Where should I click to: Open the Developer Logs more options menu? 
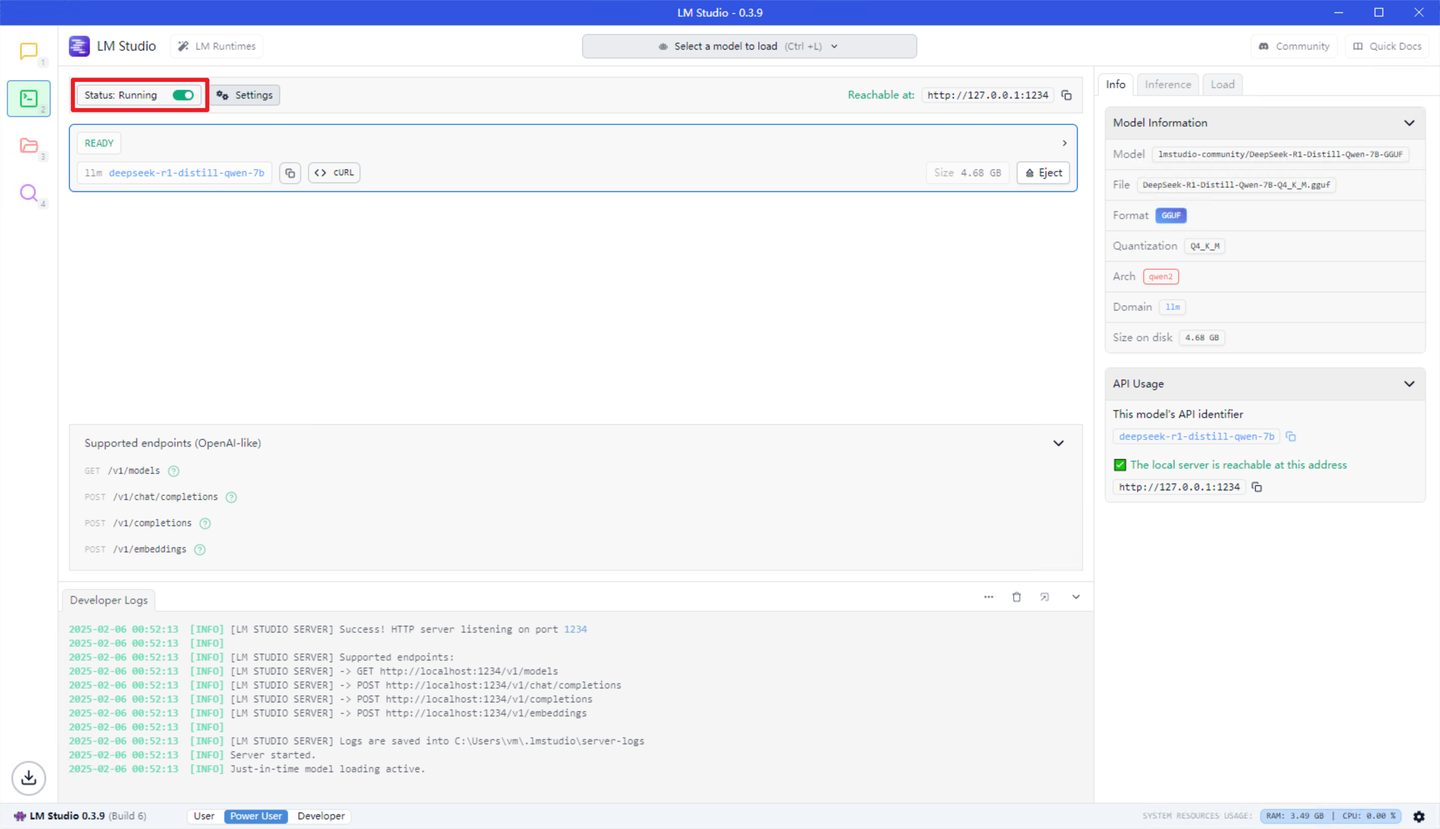pyautogui.click(x=989, y=597)
